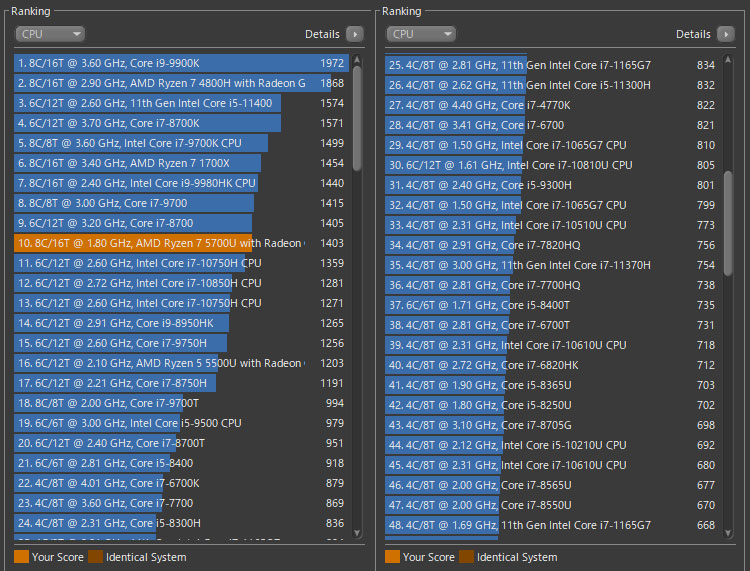
Task: Select row 30 Core i7-10810U CPU
Action: point(552,165)
